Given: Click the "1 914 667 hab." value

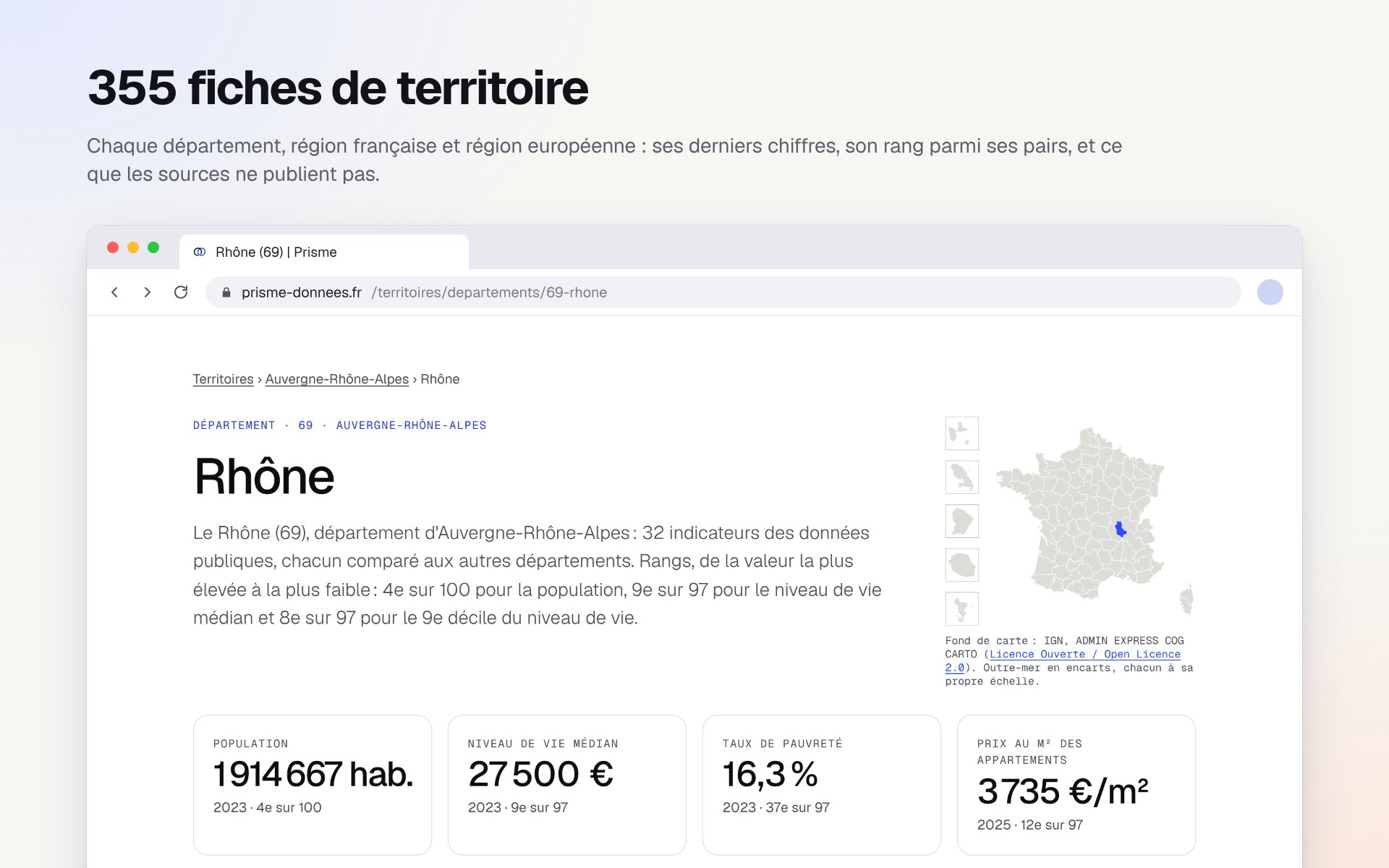Looking at the screenshot, I should [x=313, y=774].
